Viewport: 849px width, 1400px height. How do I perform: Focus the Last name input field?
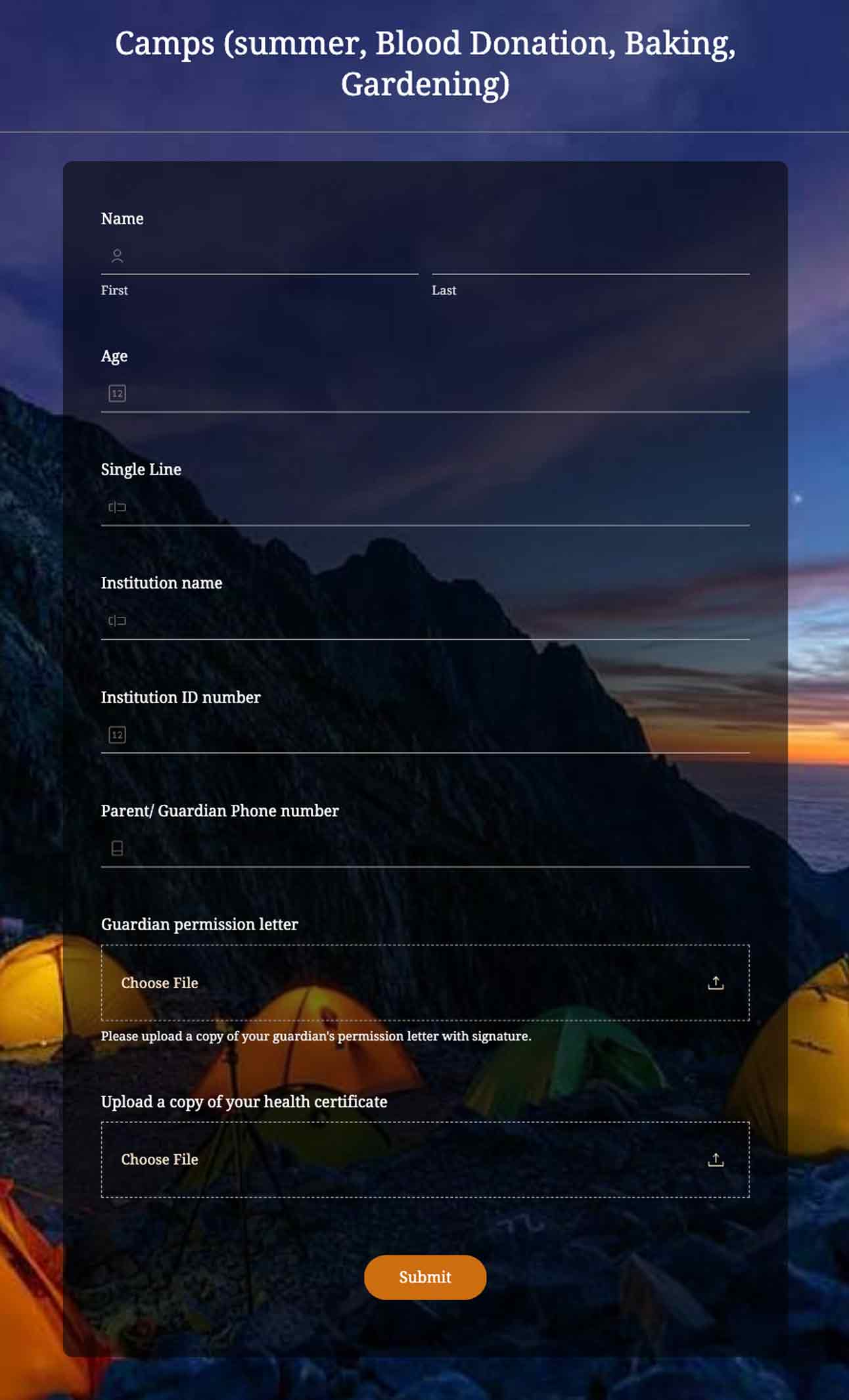click(591, 256)
